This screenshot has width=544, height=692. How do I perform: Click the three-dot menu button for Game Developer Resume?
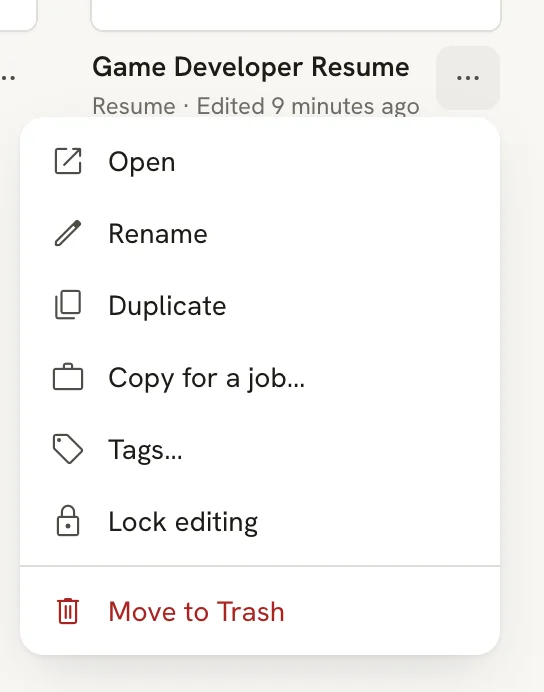click(468, 78)
